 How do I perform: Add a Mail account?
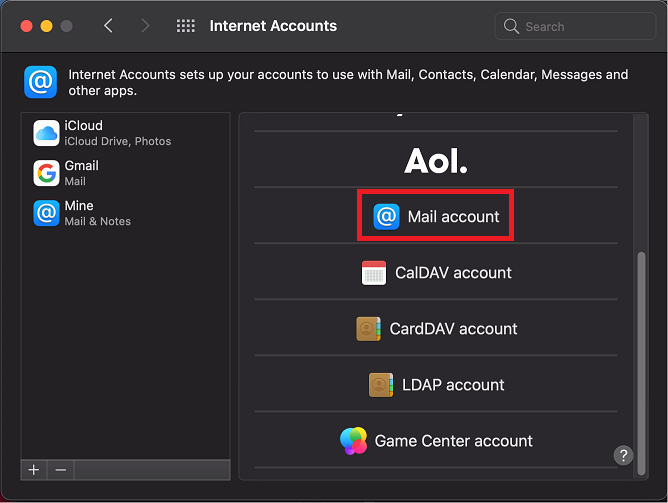pyautogui.click(x=453, y=217)
